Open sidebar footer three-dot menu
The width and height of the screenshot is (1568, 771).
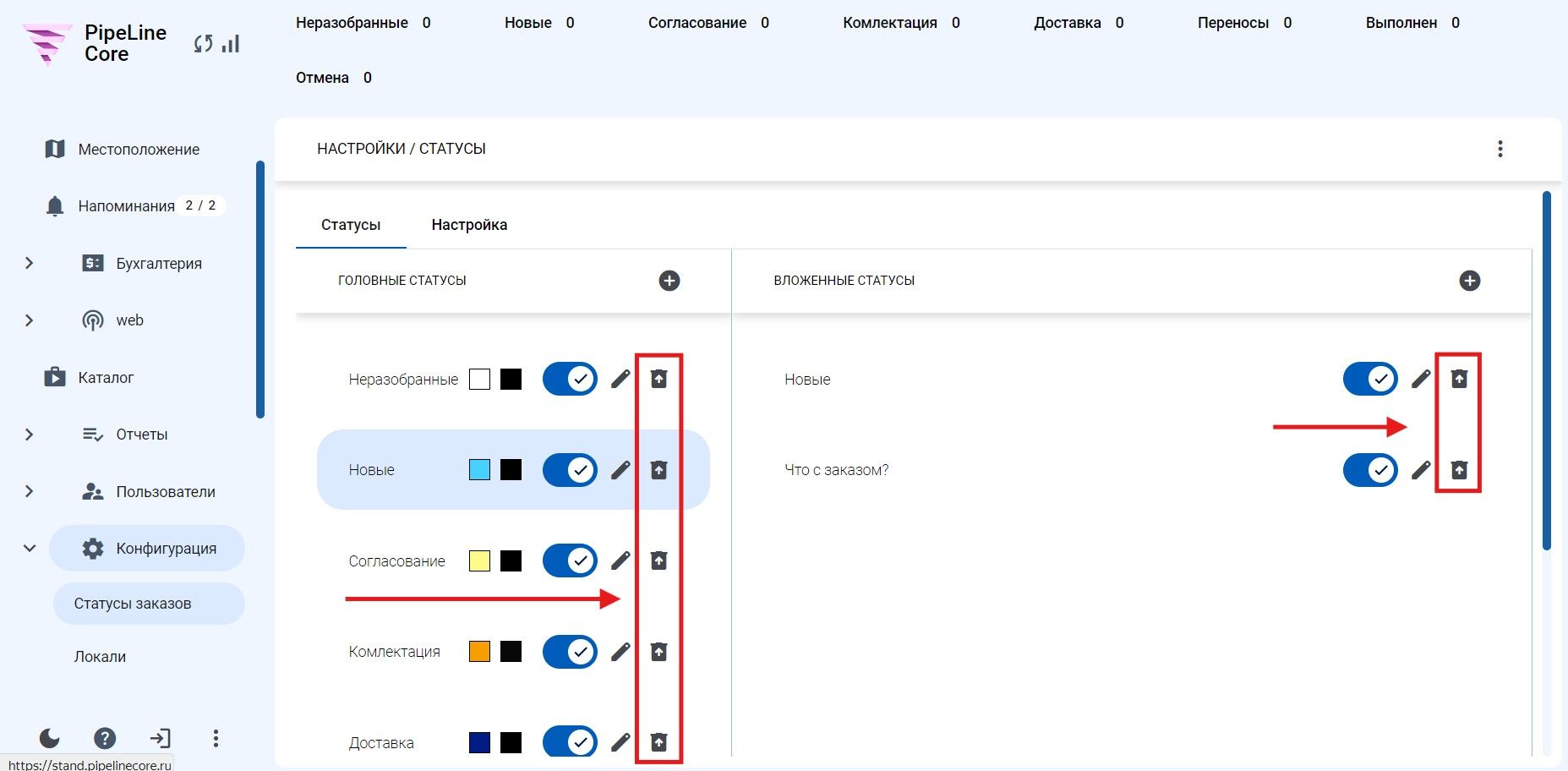click(216, 738)
